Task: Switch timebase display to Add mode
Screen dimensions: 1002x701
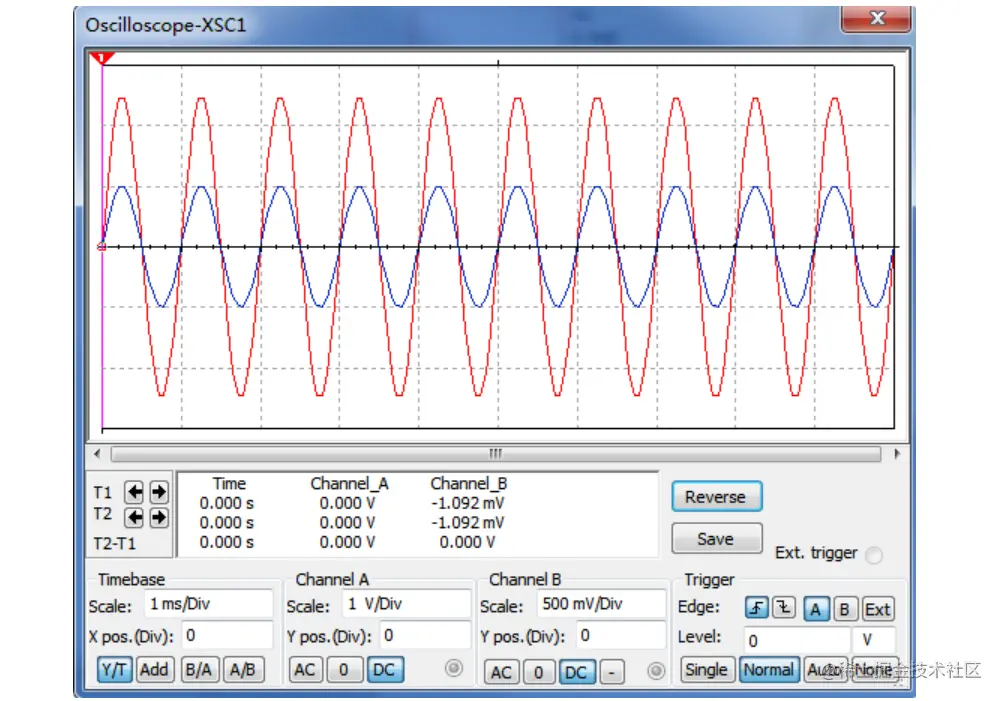Action: pos(154,670)
